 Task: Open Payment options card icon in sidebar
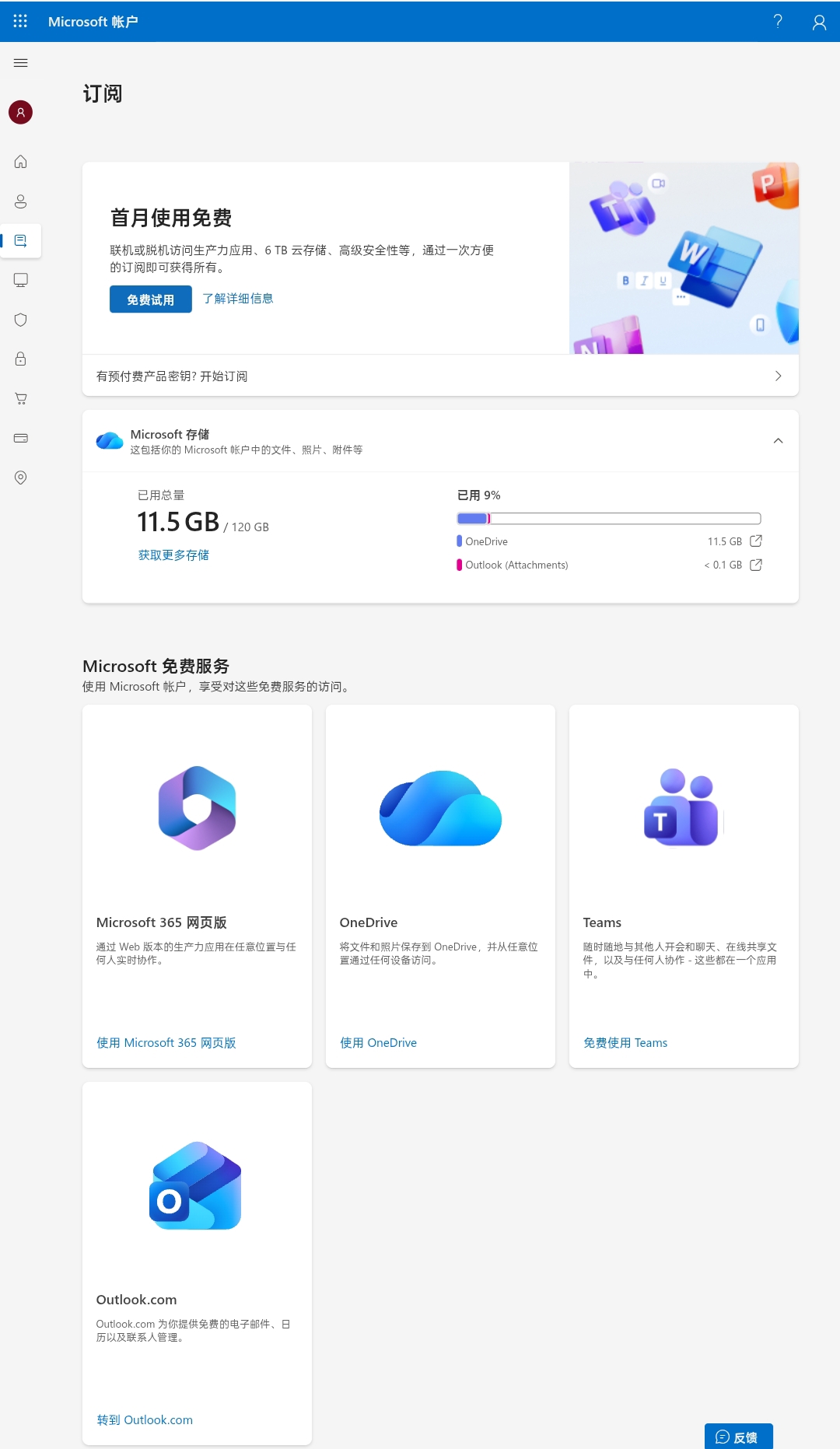(x=21, y=438)
